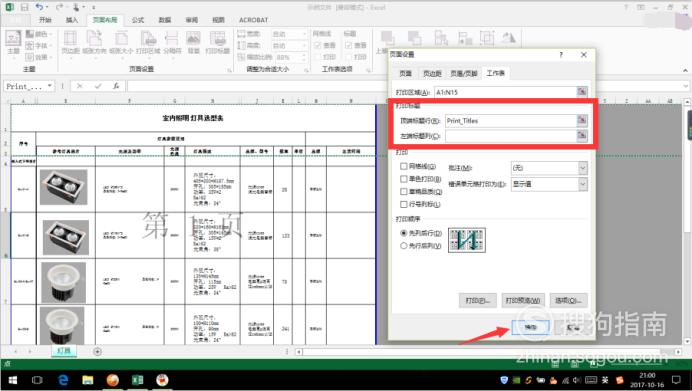Click the formula bar cancel X icon

click(79, 86)
